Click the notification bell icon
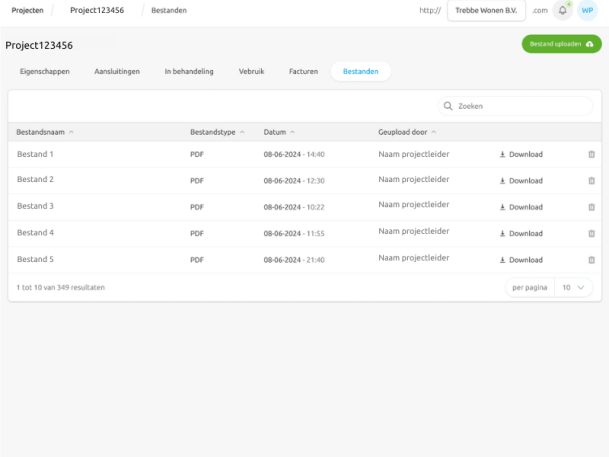This screenshot has width=609, height=457. pos(563,10)
